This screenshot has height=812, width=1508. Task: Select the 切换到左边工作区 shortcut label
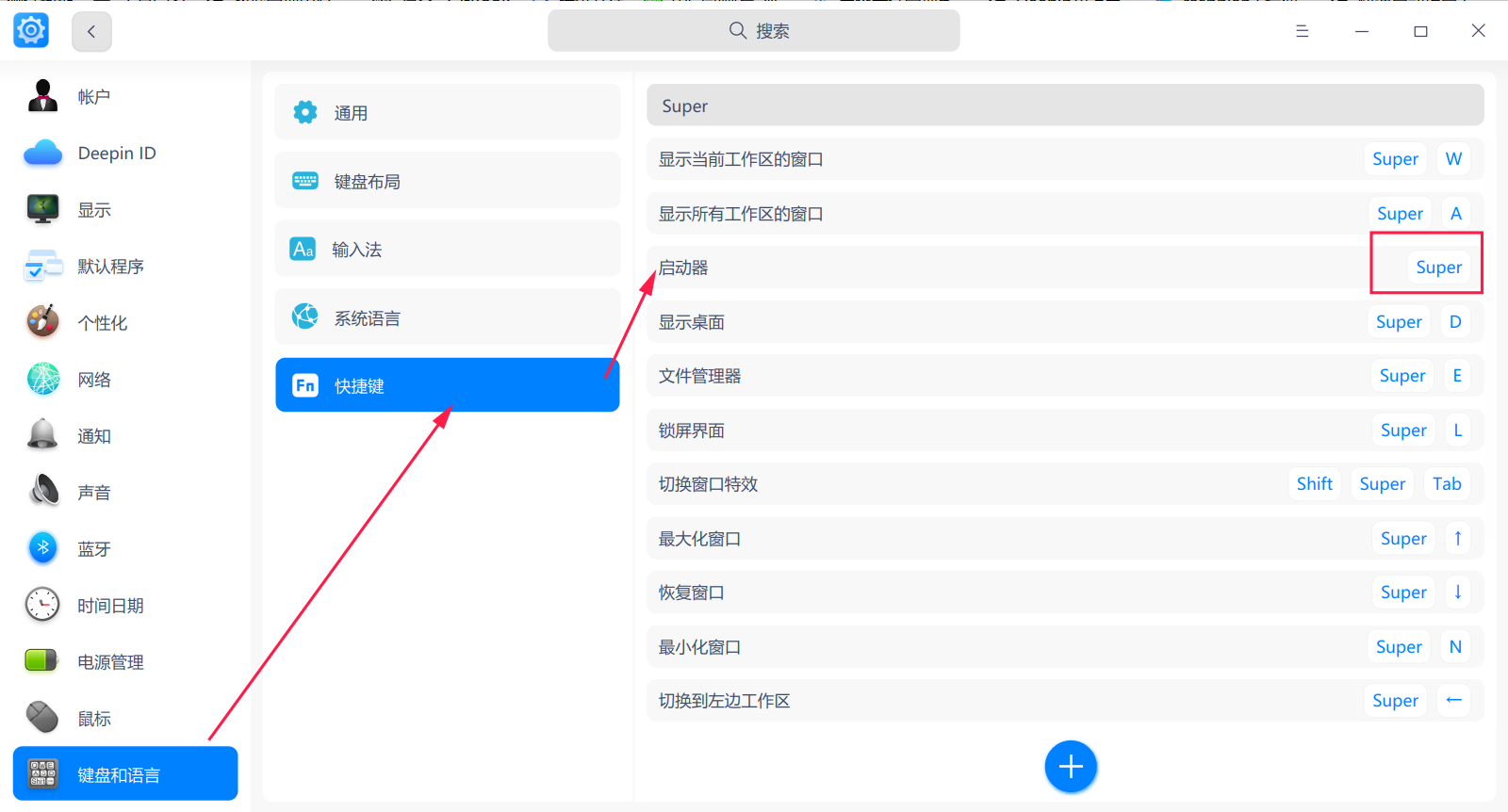(724, 701)
